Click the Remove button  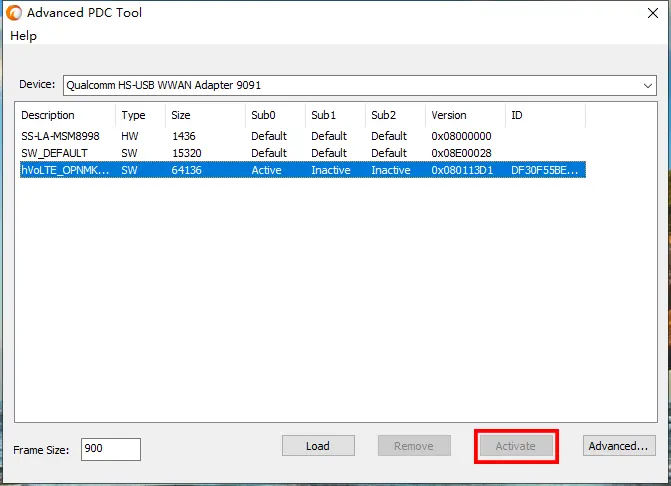tap(414, 446)
